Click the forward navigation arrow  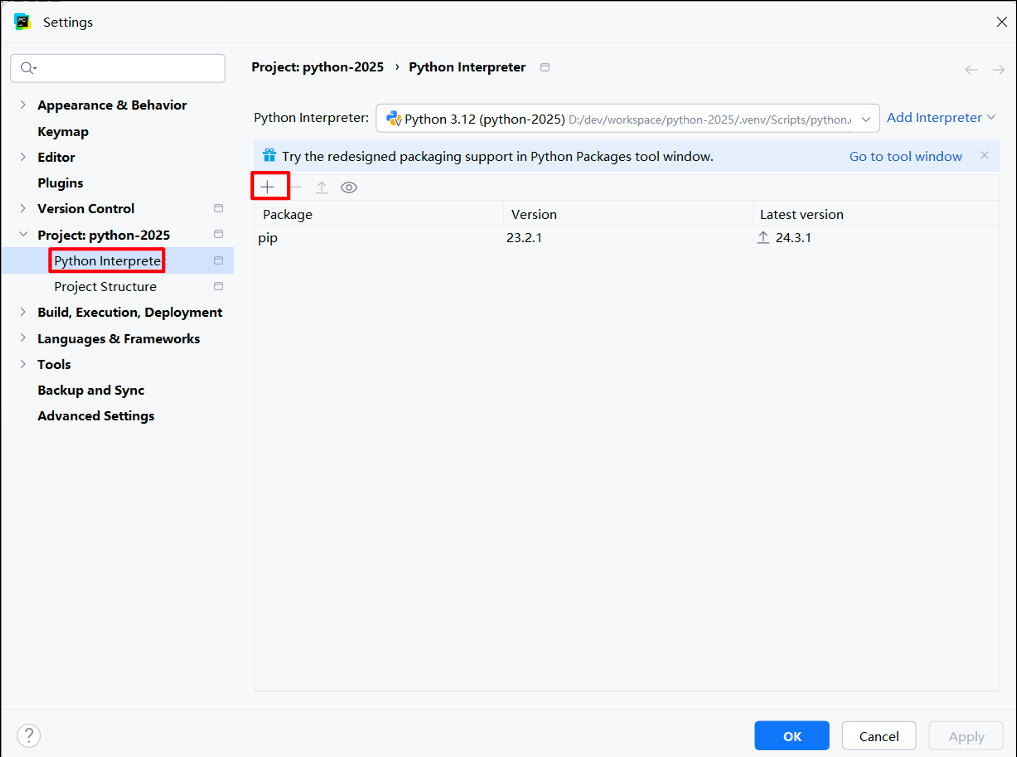point(997,69)
